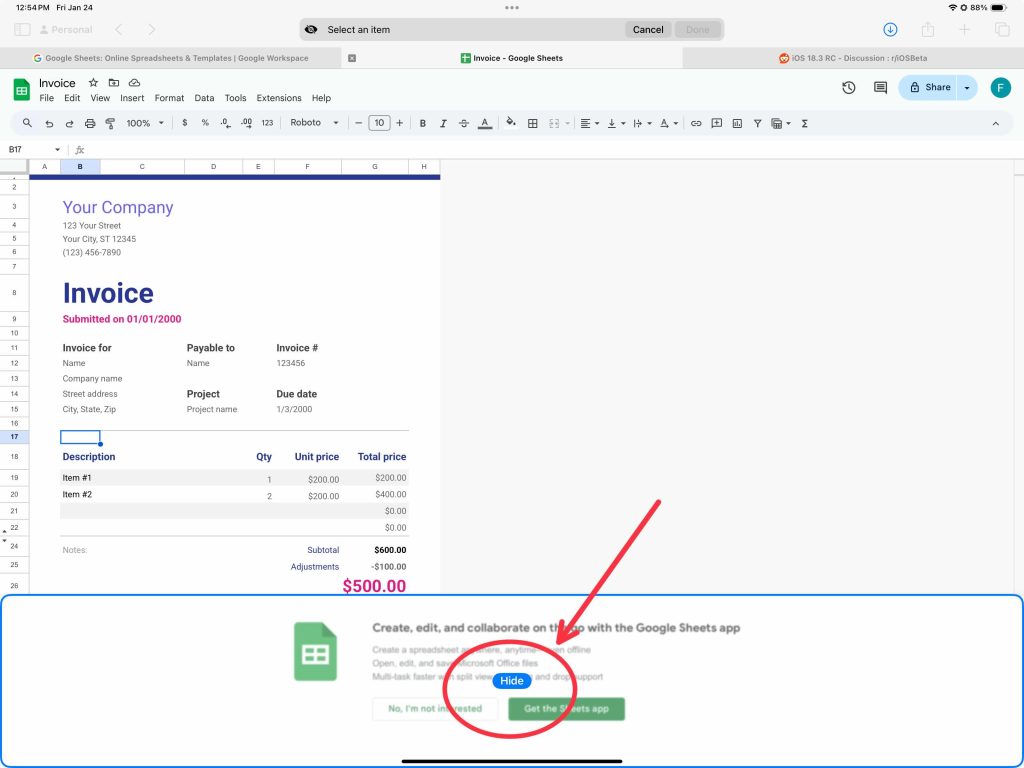The image size is (1024, 768).
Task: Insert a chart from toolbar
Action: (x=737, y=123)
